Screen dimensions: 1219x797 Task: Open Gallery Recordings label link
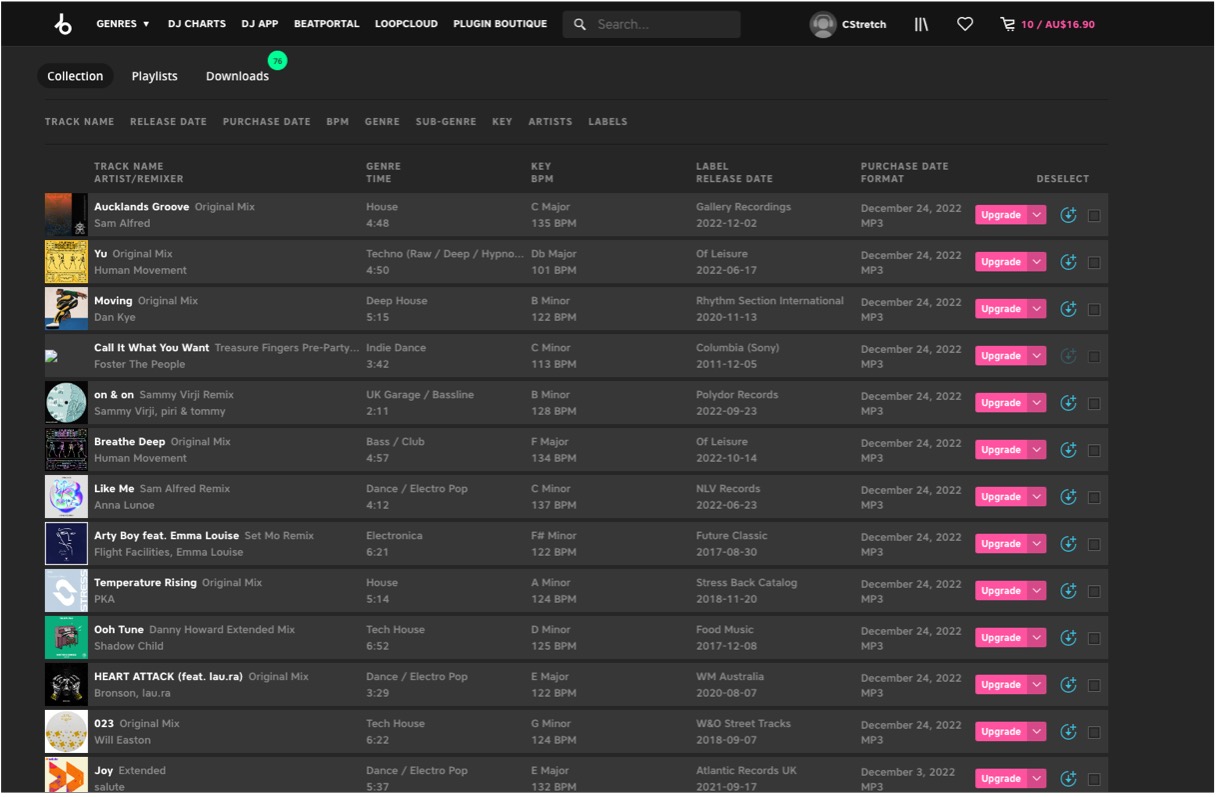coord(743,207)
